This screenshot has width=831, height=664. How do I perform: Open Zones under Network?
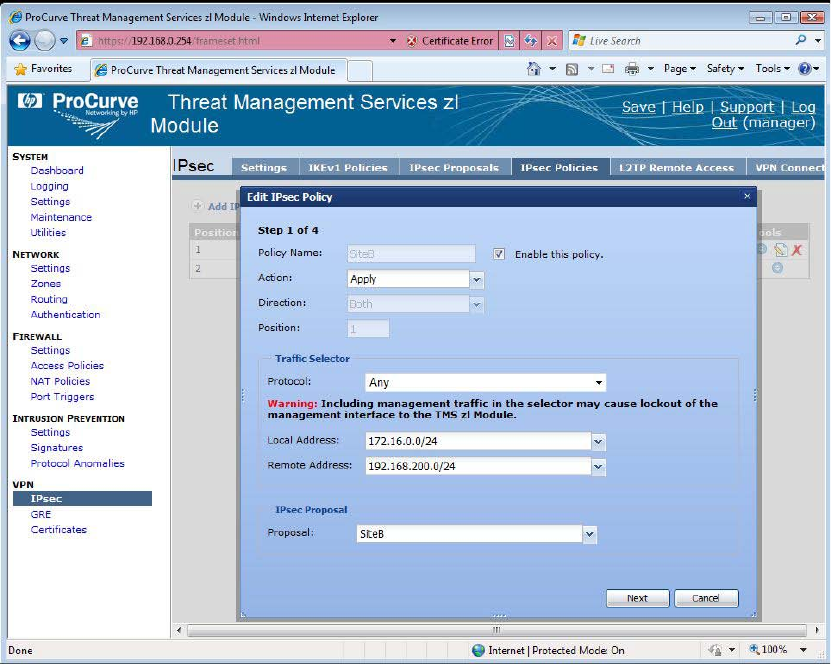46,284
